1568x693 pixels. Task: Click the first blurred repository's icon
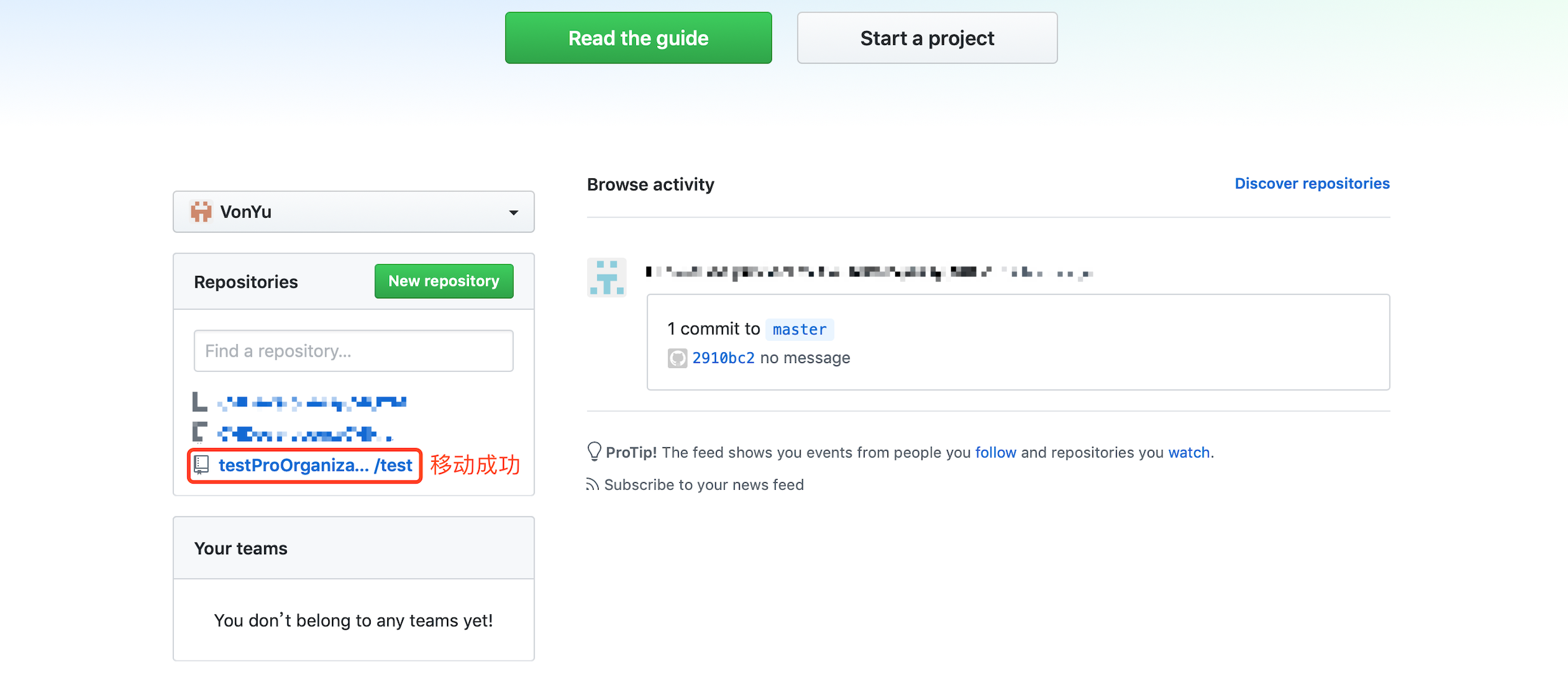pyautogui.click(x=199, y=402)
